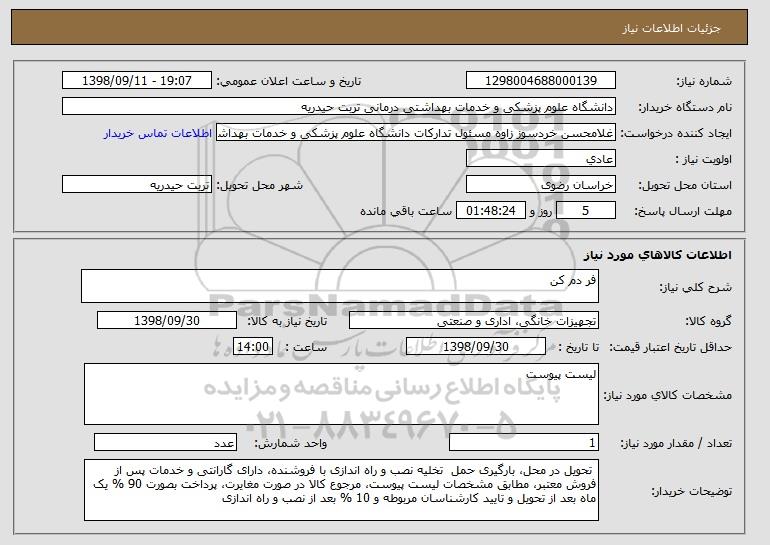This screenshot has width=770, height=545.
Task: Click the شهر محل تحویل label
Action: point(260,185)
